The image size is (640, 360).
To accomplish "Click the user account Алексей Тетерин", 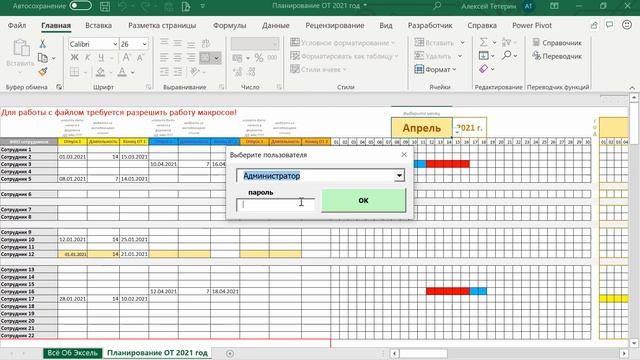I will pos(489,6).
